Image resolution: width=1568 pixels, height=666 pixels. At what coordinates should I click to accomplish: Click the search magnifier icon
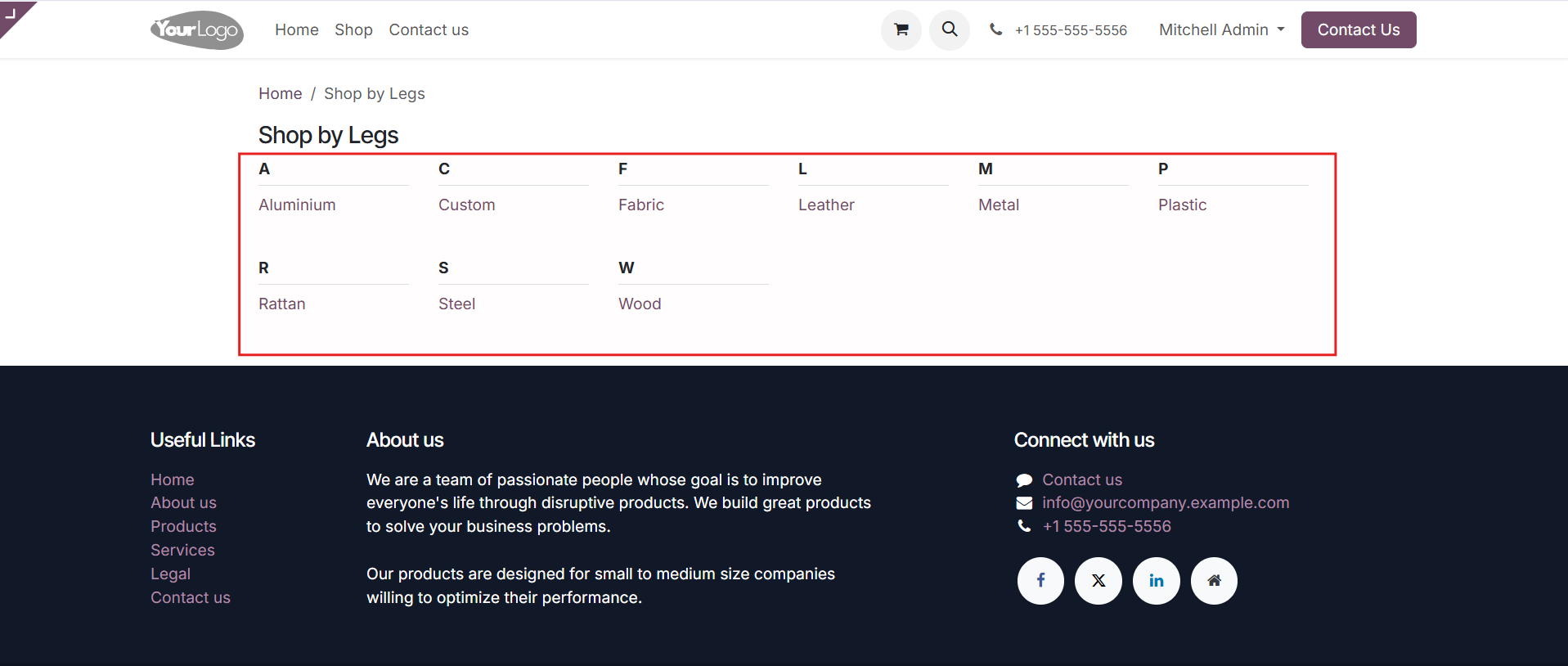pyautogui.click(x=949, y=29)
